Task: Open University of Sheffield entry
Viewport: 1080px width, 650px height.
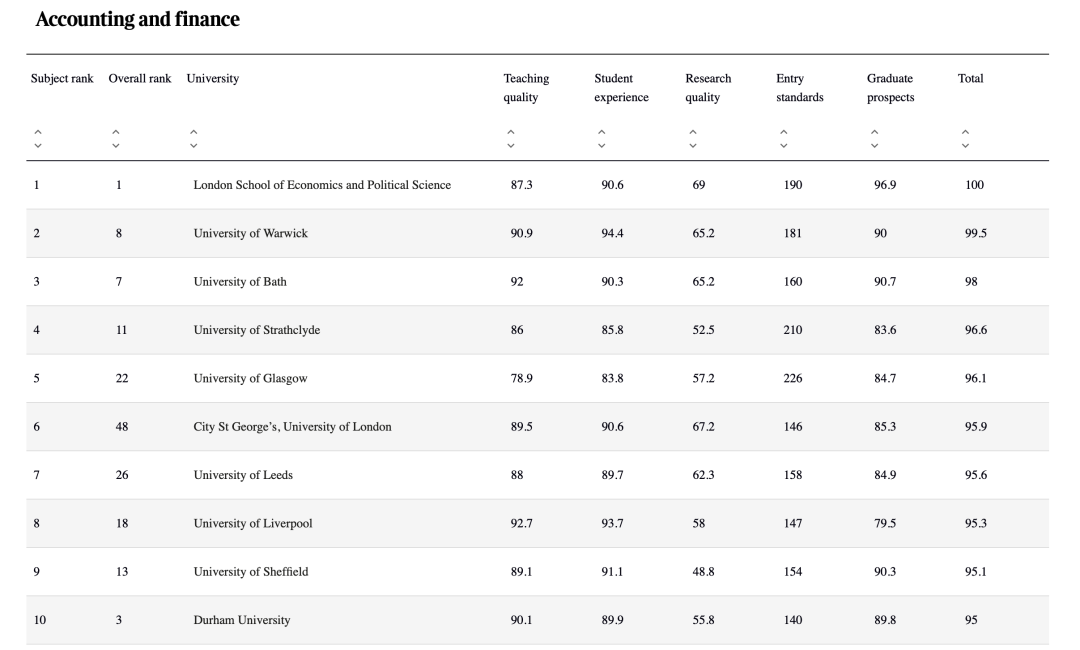Action: click(x=251, y=572)
